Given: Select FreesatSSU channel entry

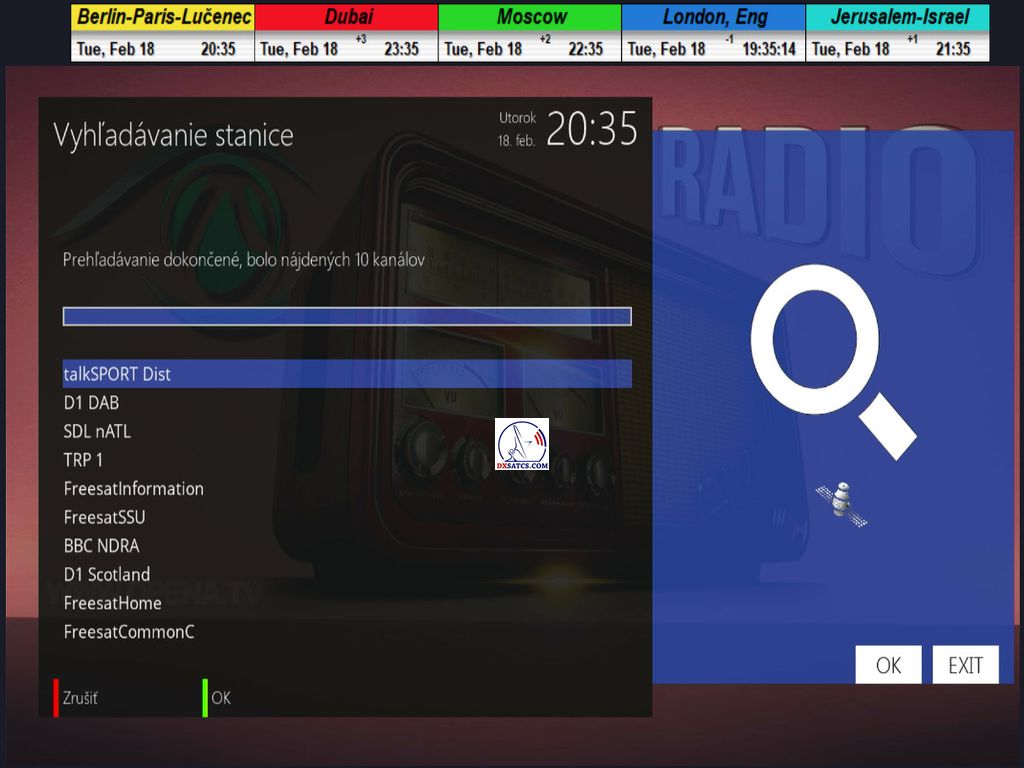Looking at the screenshot, I should click(104, 518).
